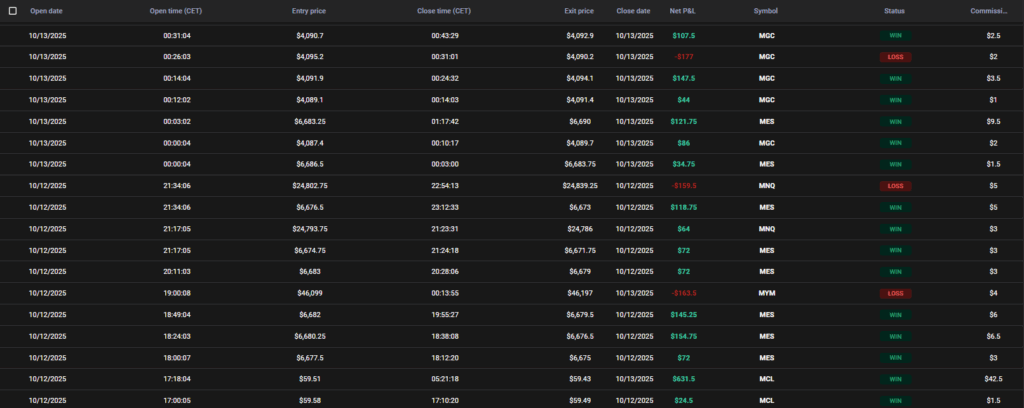This screenshot has height=408, width=1024.
Task: Click the Symbol column header
Action: point(766,11)
